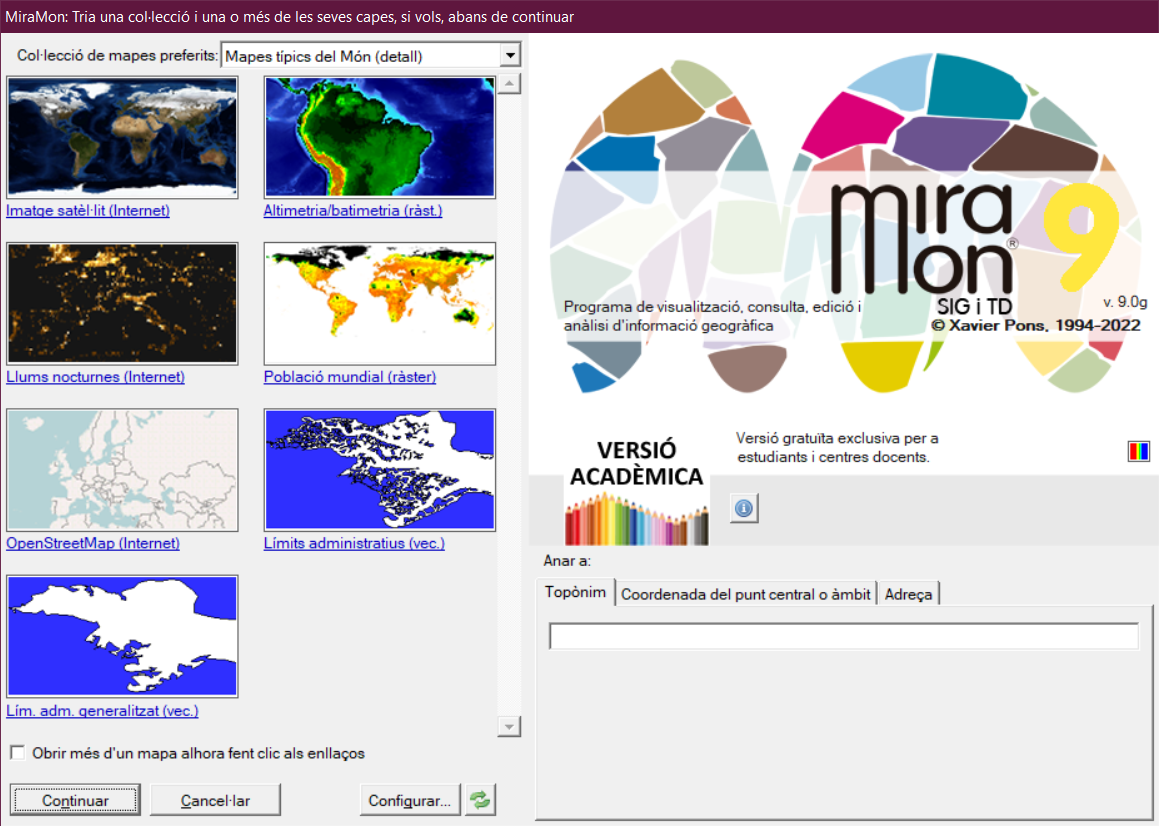Open Imatge satèl·lit (Internet) link

[x=88, y=211]
